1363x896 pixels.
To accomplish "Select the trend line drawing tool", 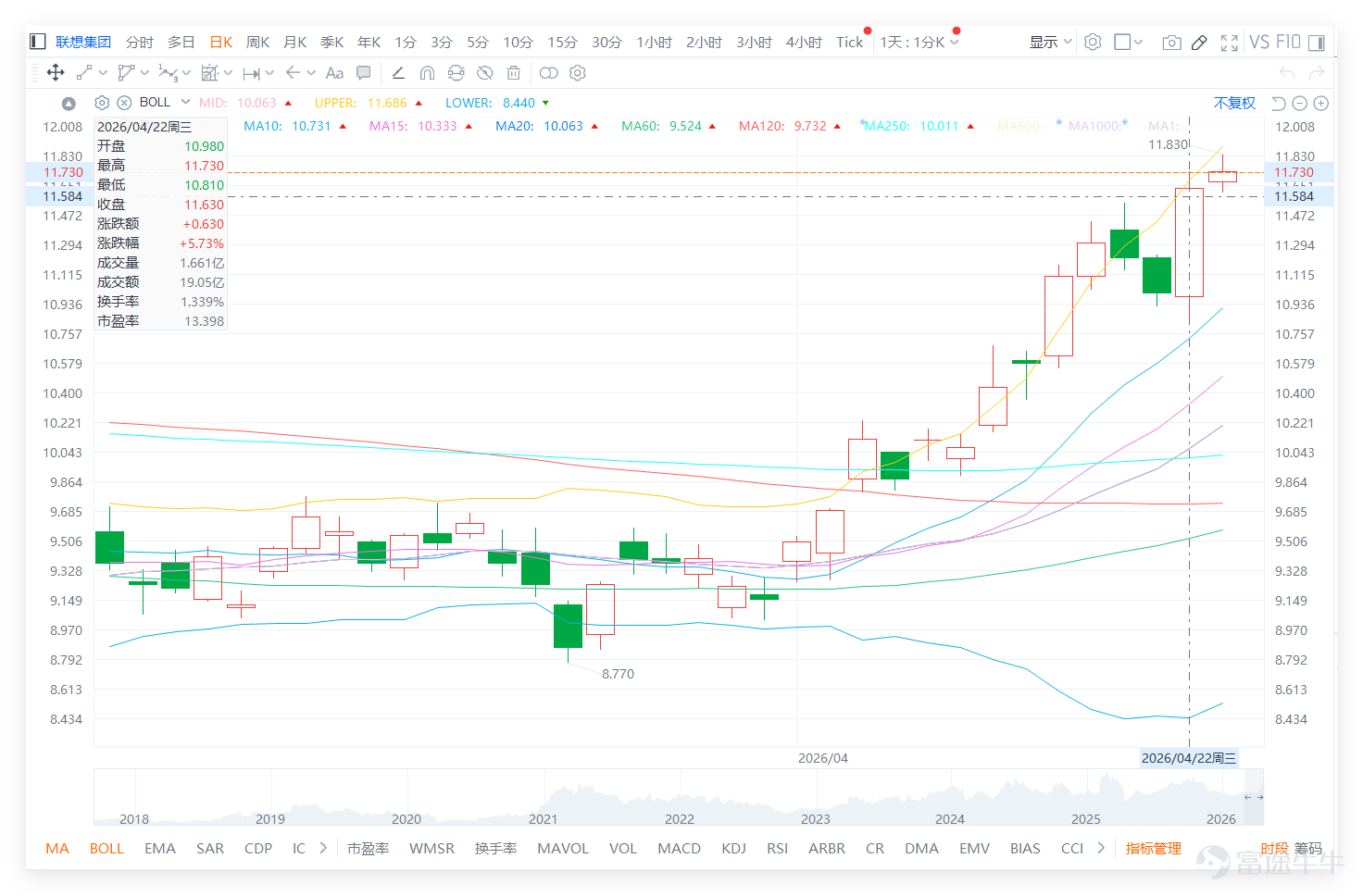I will (x=84, y=72).
